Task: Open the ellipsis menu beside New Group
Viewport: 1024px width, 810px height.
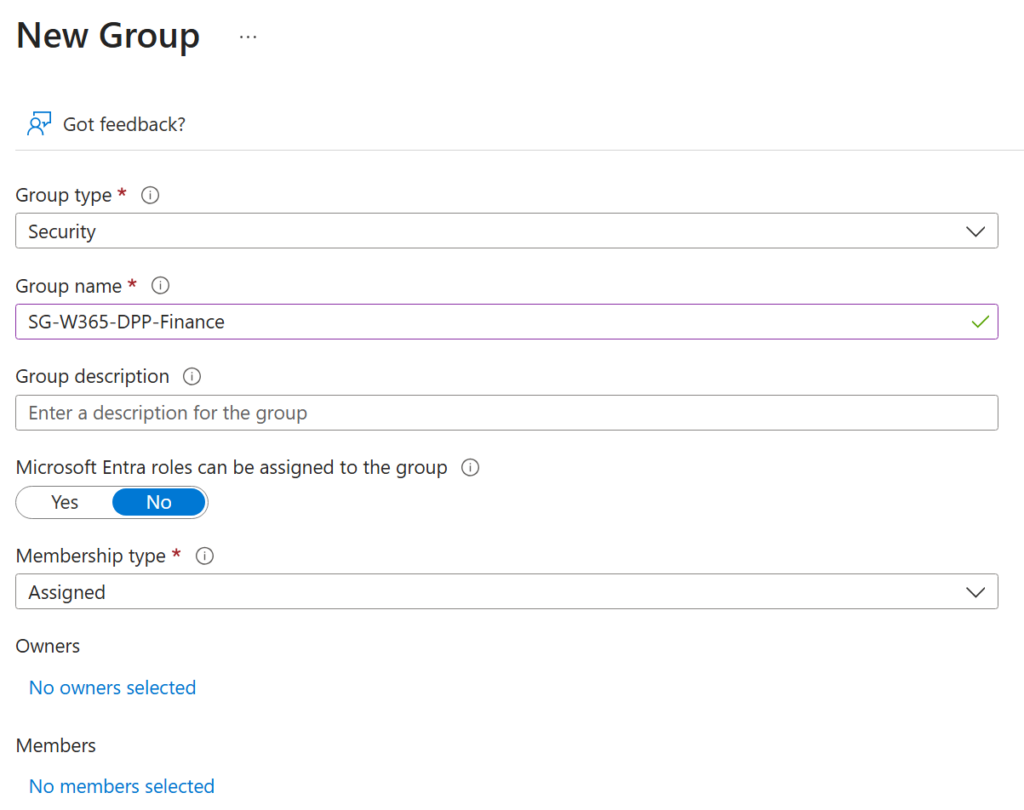Action: (x=248, y=37)
